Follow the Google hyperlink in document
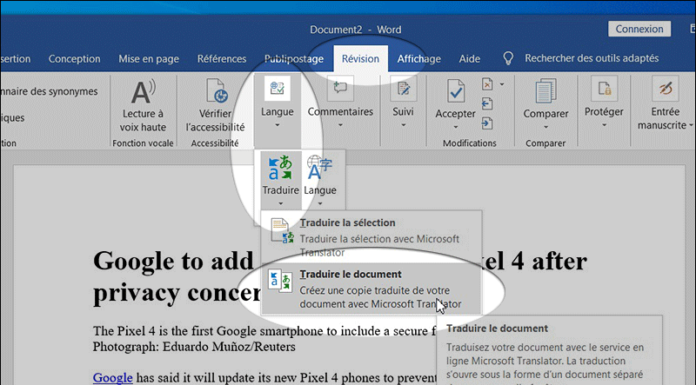Image resolution: width=696 pixels, height=385 pixels. (113, 378)
